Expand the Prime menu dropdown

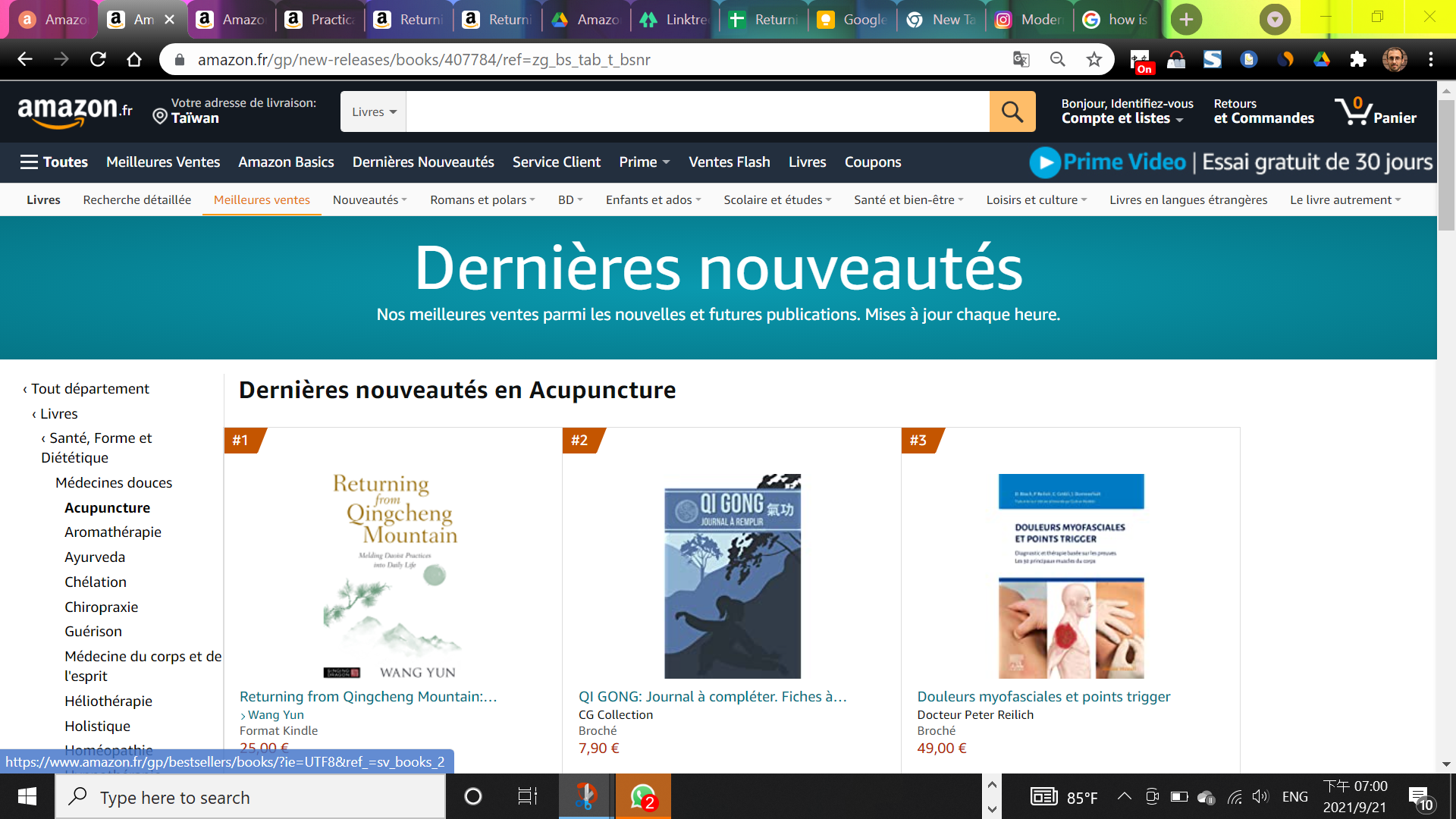(x=644, y=162)
